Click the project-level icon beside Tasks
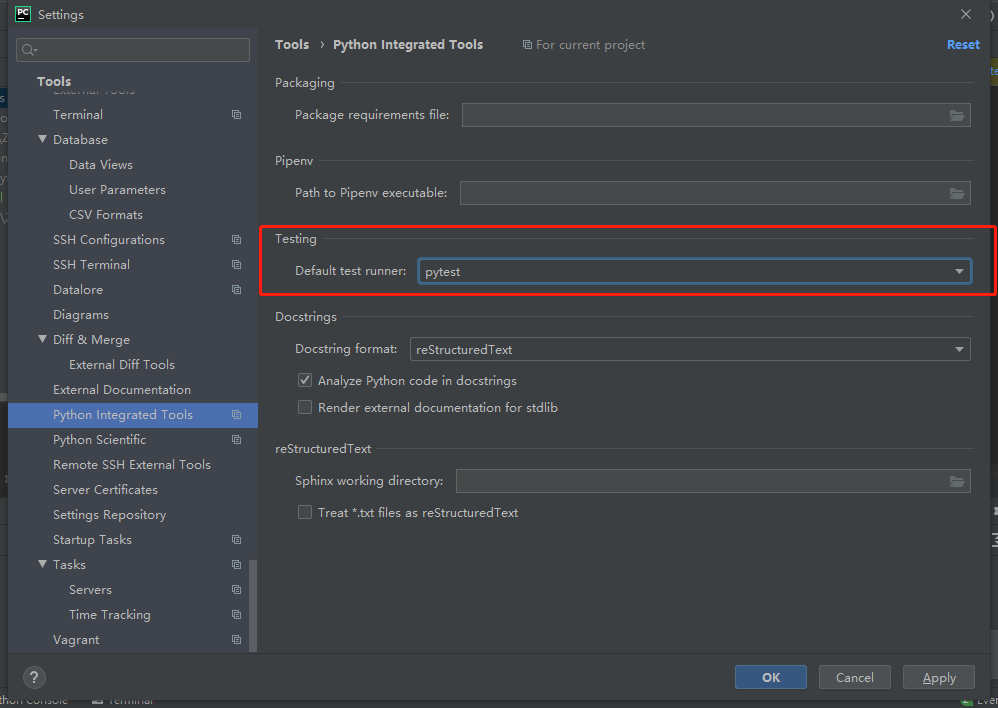This screenshot has height=708, width=998. click(x=236, y=565)
